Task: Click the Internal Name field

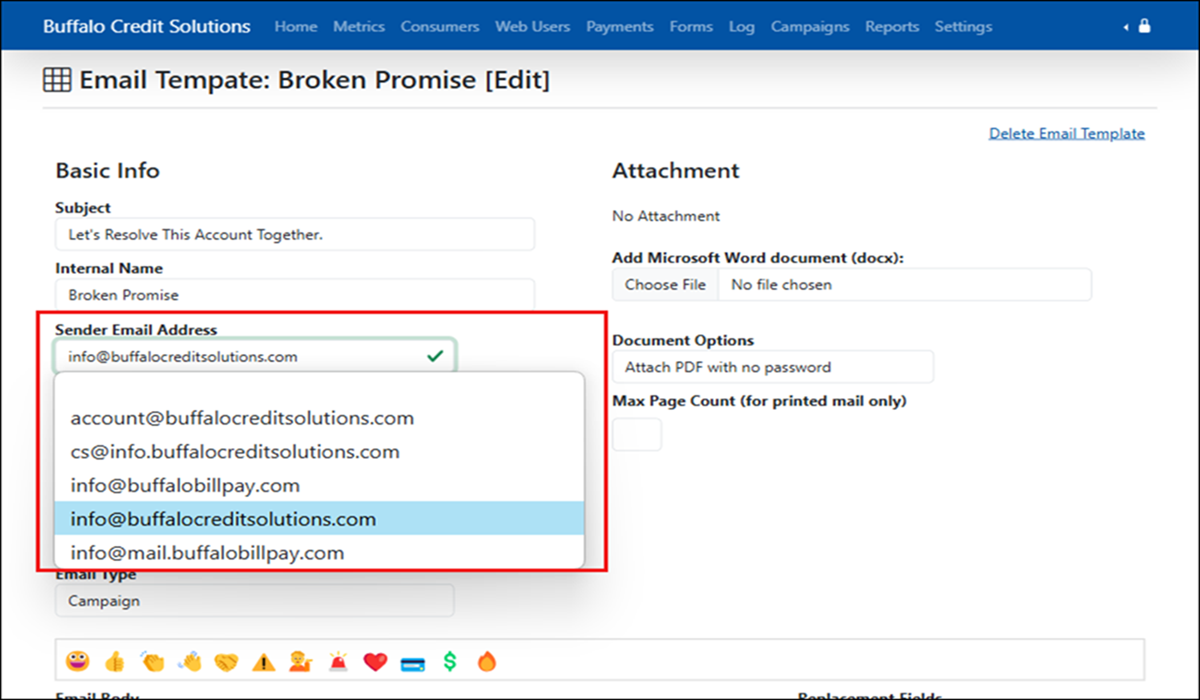Action: [295, 295]
